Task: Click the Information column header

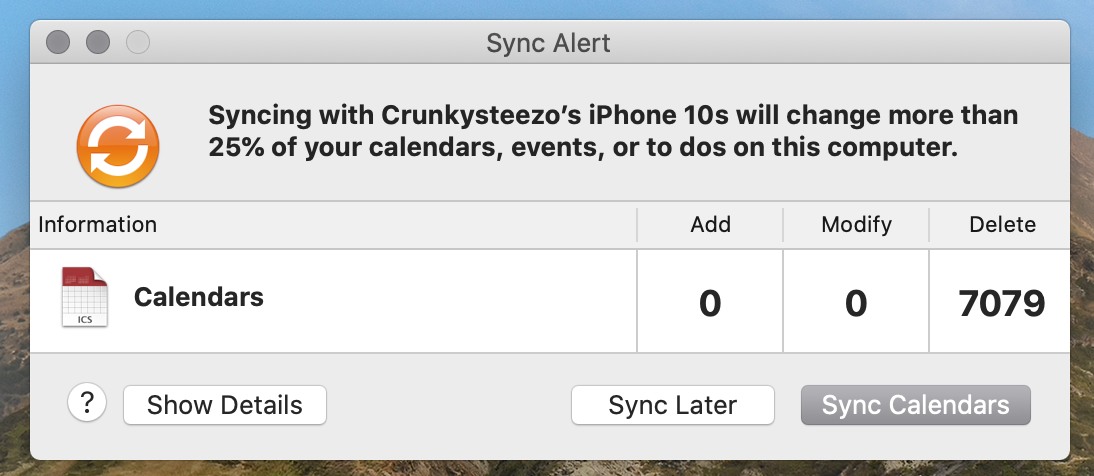Action: (98, 225)
